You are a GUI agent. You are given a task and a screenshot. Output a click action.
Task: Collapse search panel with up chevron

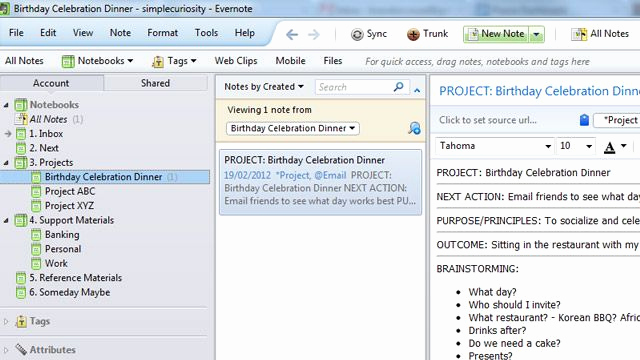[417, 90]
